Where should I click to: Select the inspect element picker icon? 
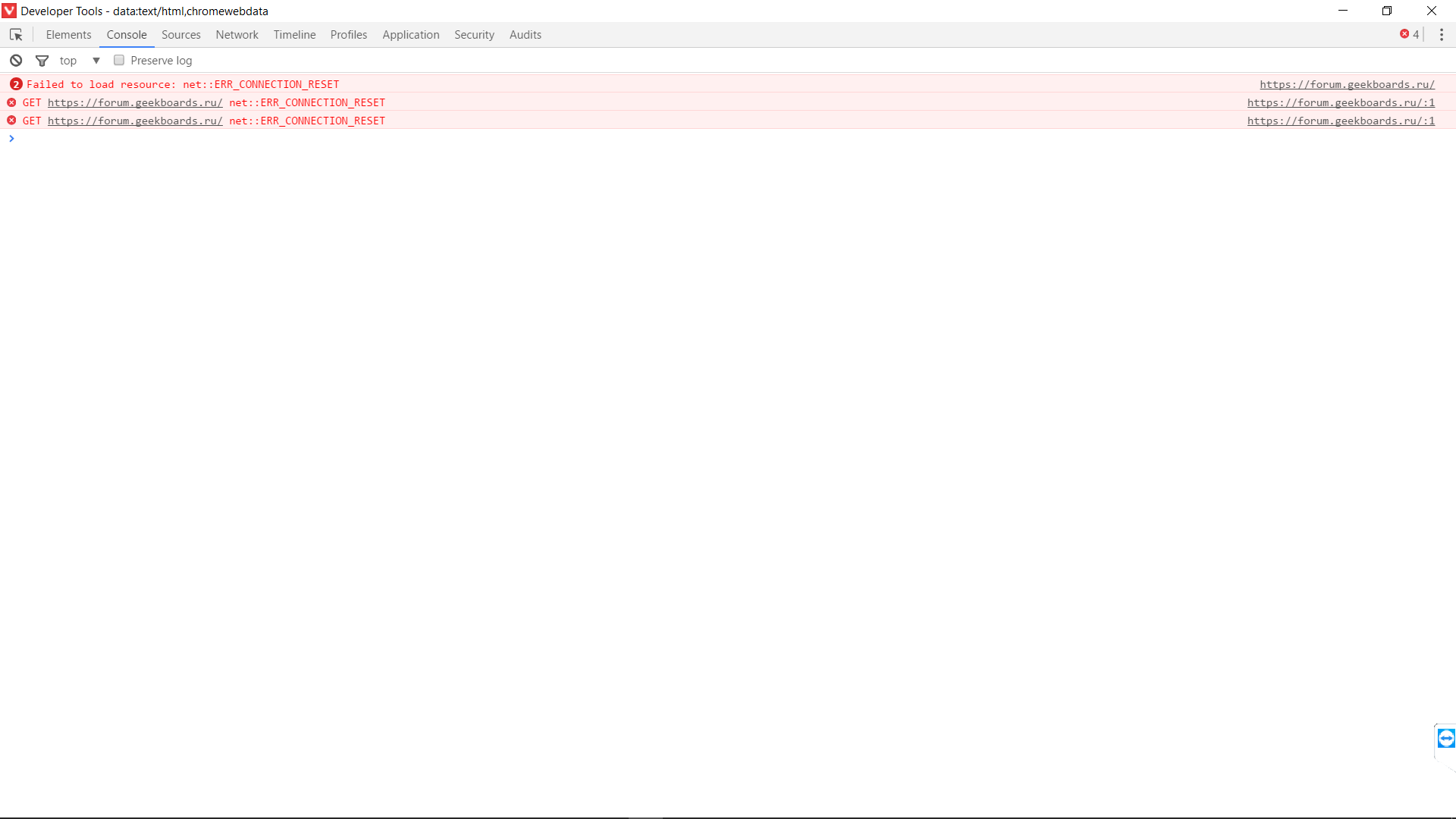(16, 35)
